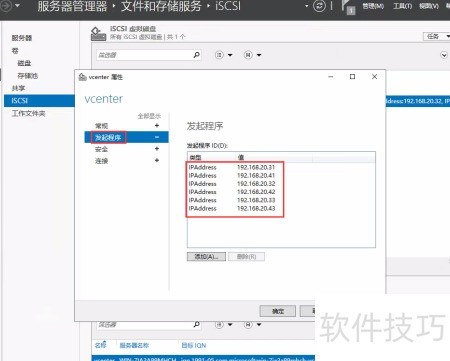Expand the 安全 section
This screenshot has width=450, height=361.
pos(157,149)
